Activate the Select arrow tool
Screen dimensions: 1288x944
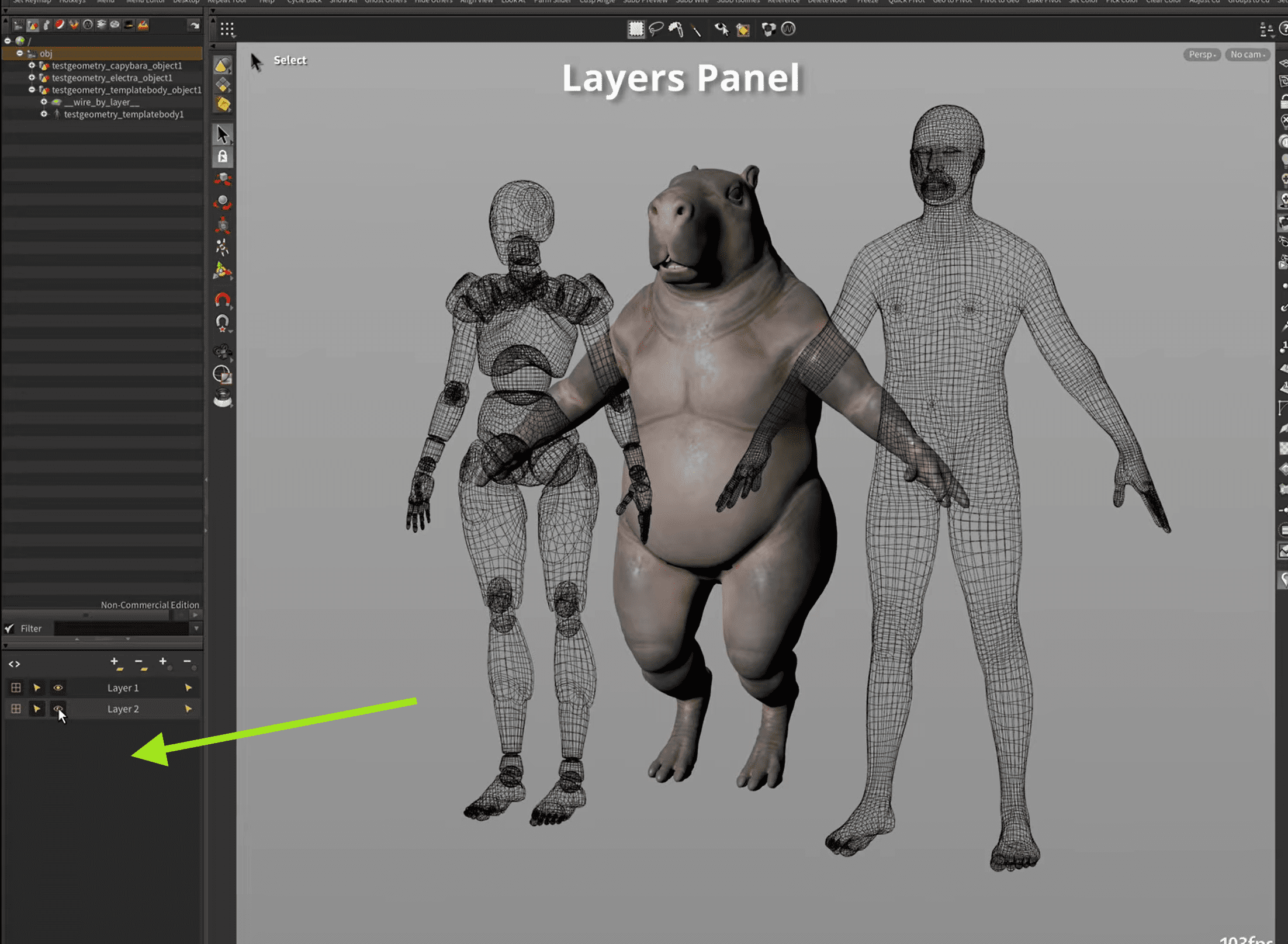pos(223,133)
